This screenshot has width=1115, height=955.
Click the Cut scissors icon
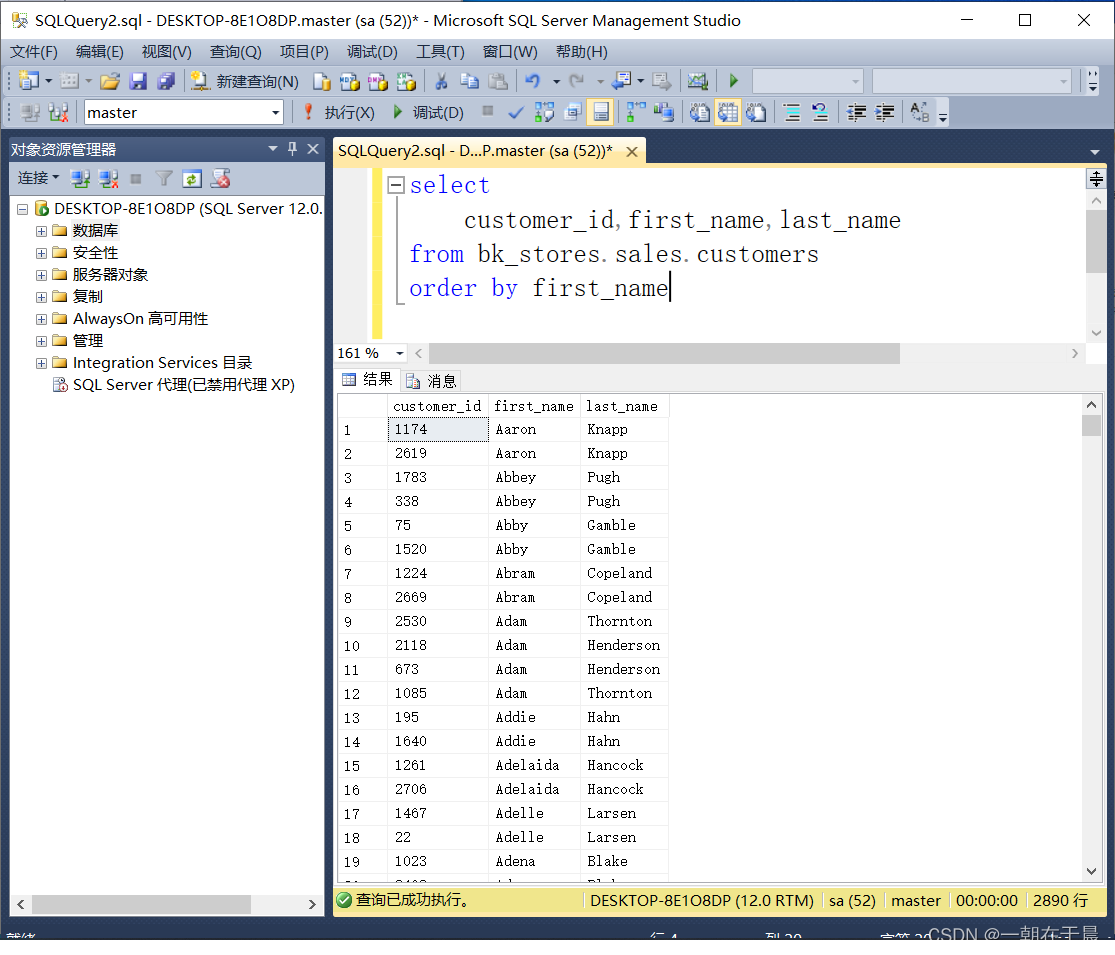tap(442, 82)
